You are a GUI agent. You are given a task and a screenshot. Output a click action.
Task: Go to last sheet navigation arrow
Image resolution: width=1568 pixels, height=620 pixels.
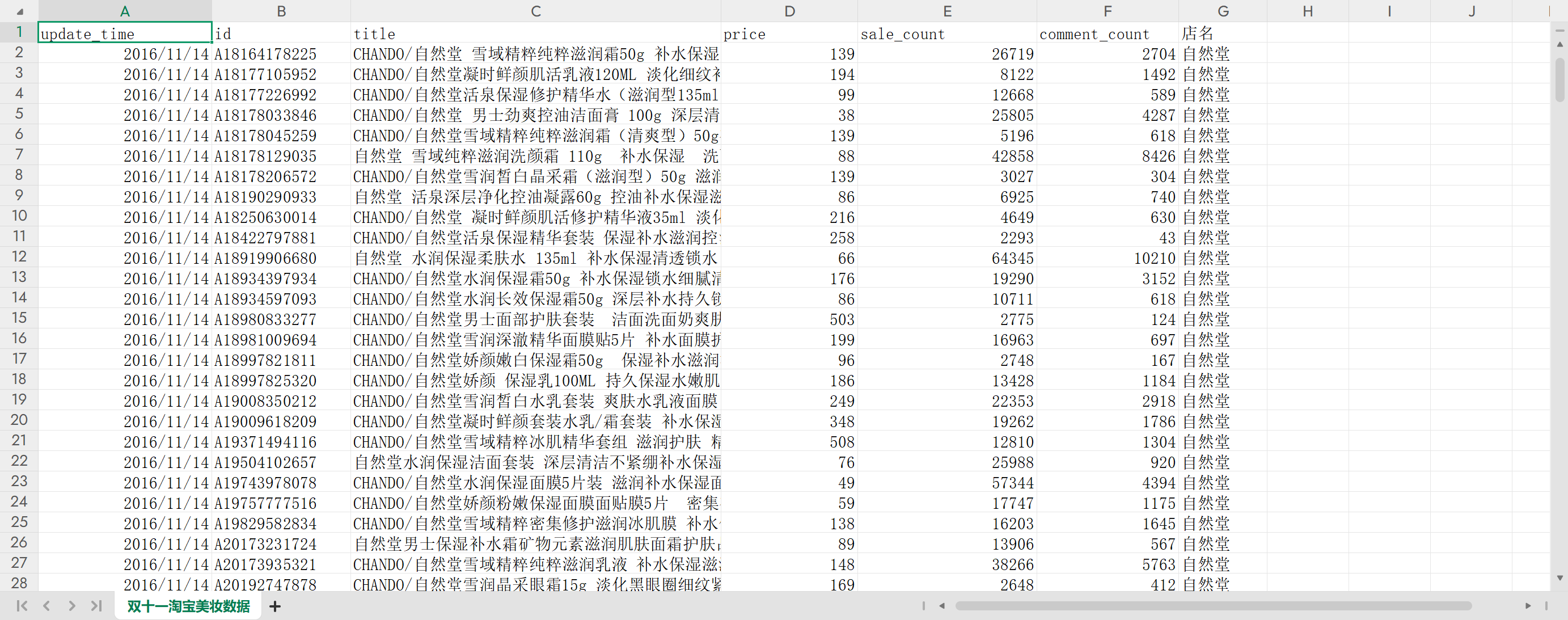tap(96, 605)
